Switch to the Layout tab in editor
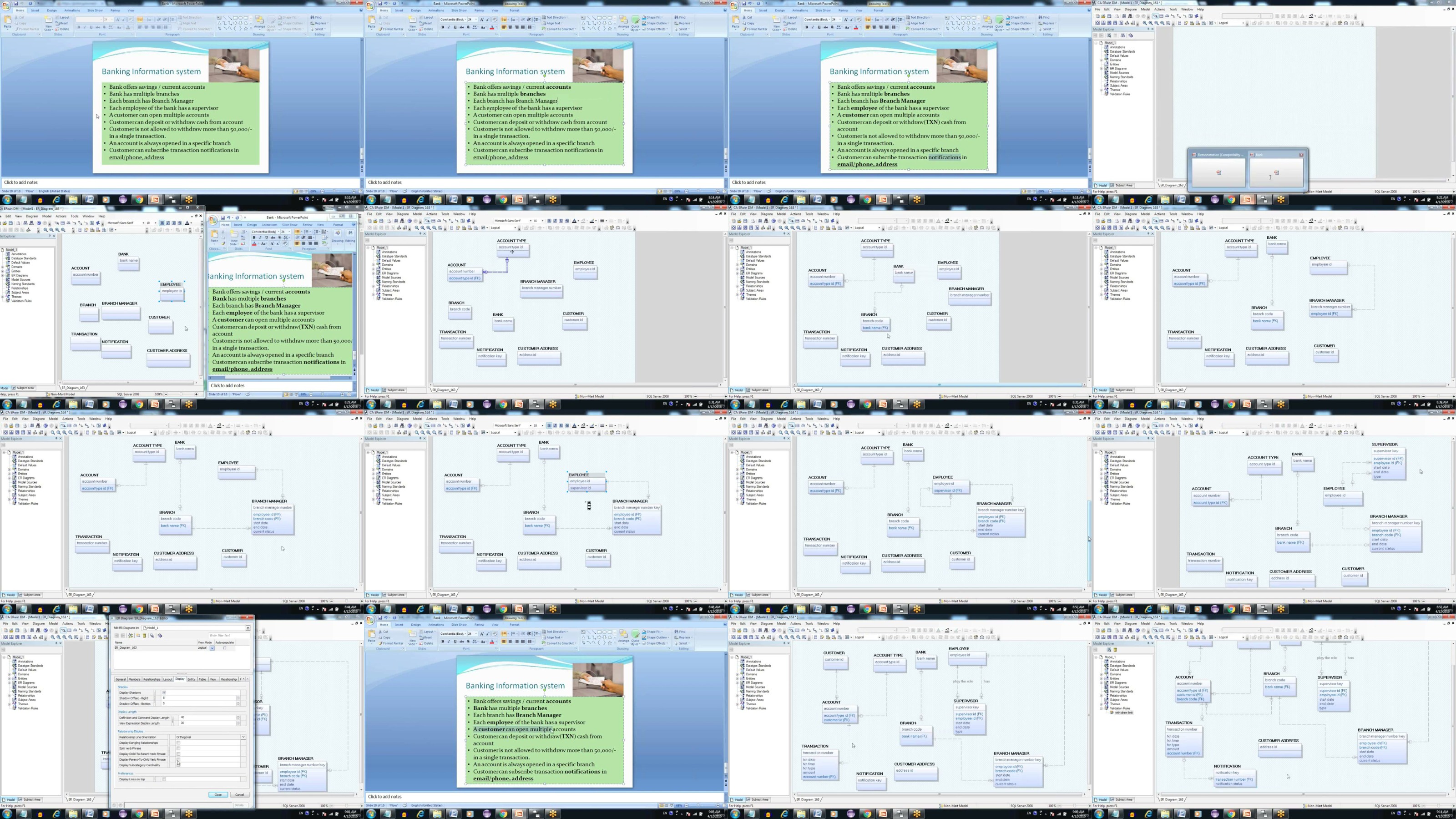Screen dimensions: 1456x819 point(168,679)
